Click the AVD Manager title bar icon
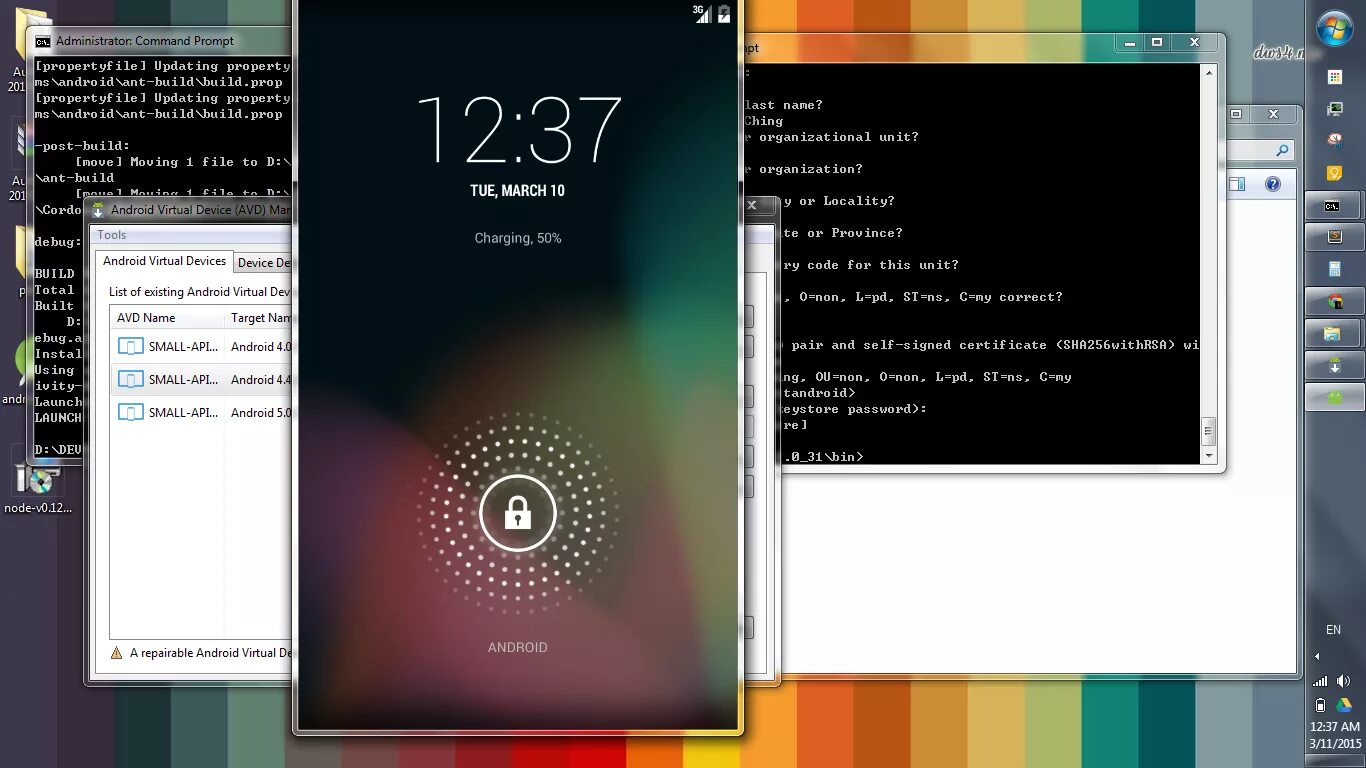 pos(98,210)
